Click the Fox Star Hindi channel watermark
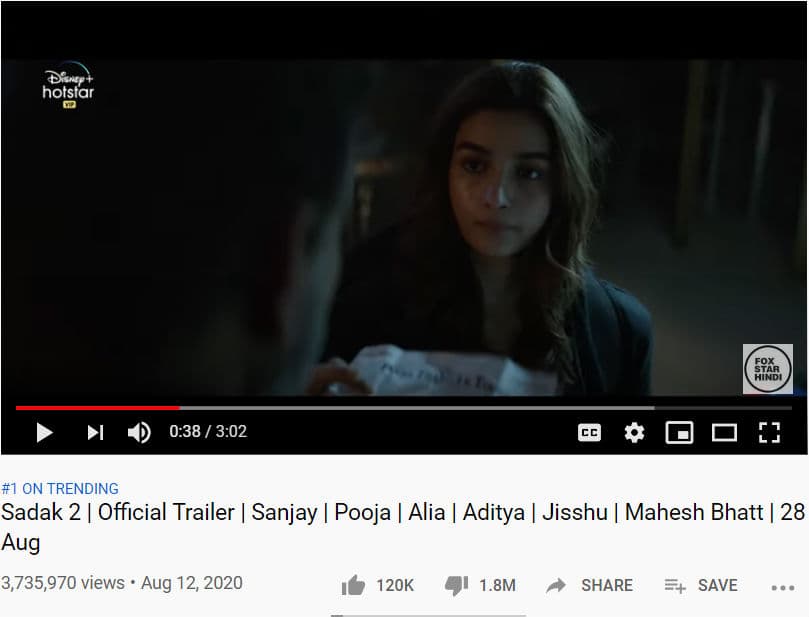This screenshot has height=617, width=809. [768, 369]
